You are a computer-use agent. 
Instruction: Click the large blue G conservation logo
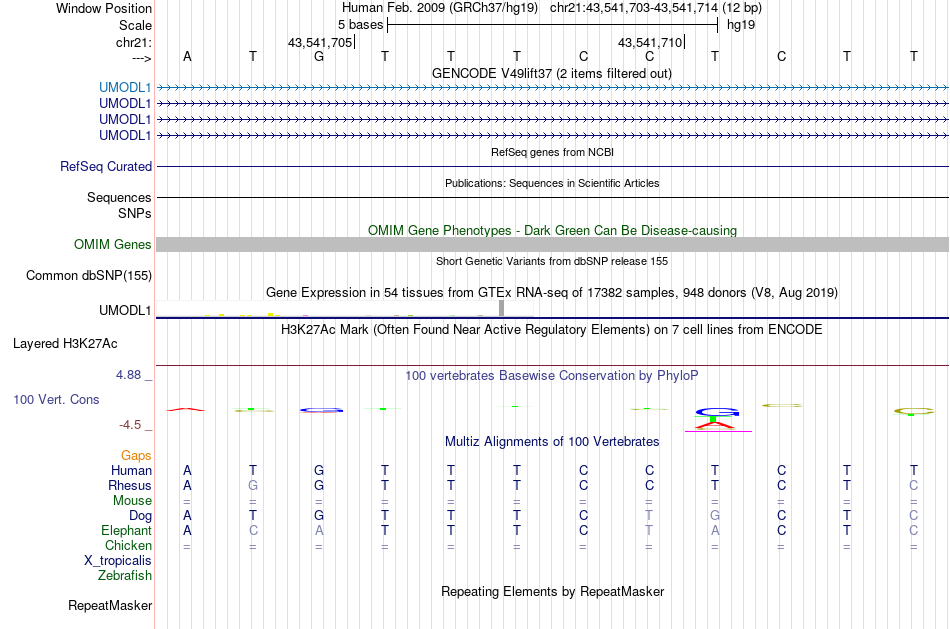[717, 412]
